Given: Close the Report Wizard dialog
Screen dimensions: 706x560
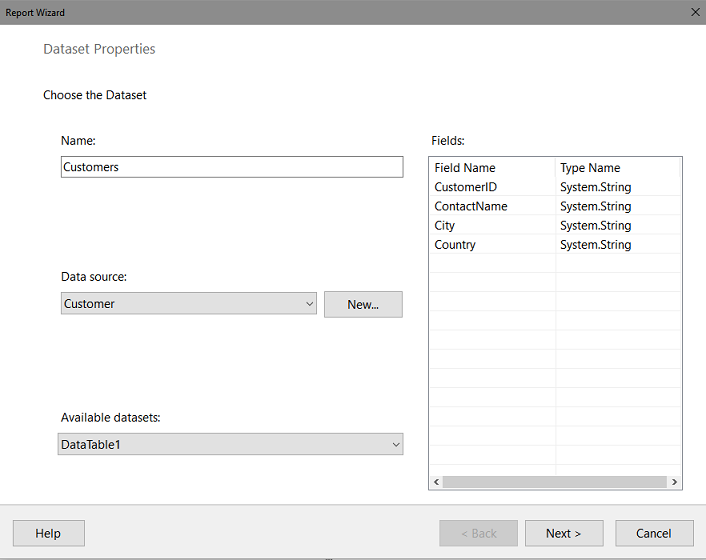Looking at the screenshot, I should click(695, 12).
